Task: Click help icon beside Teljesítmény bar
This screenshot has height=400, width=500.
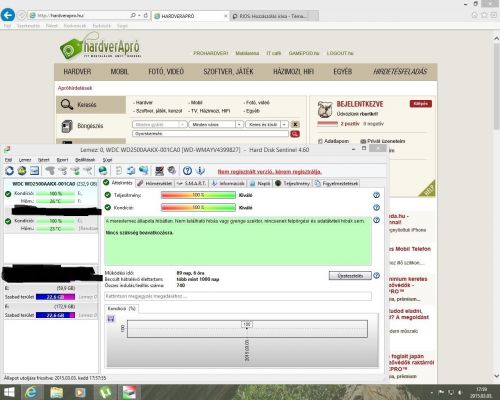Action: point(376,195)
